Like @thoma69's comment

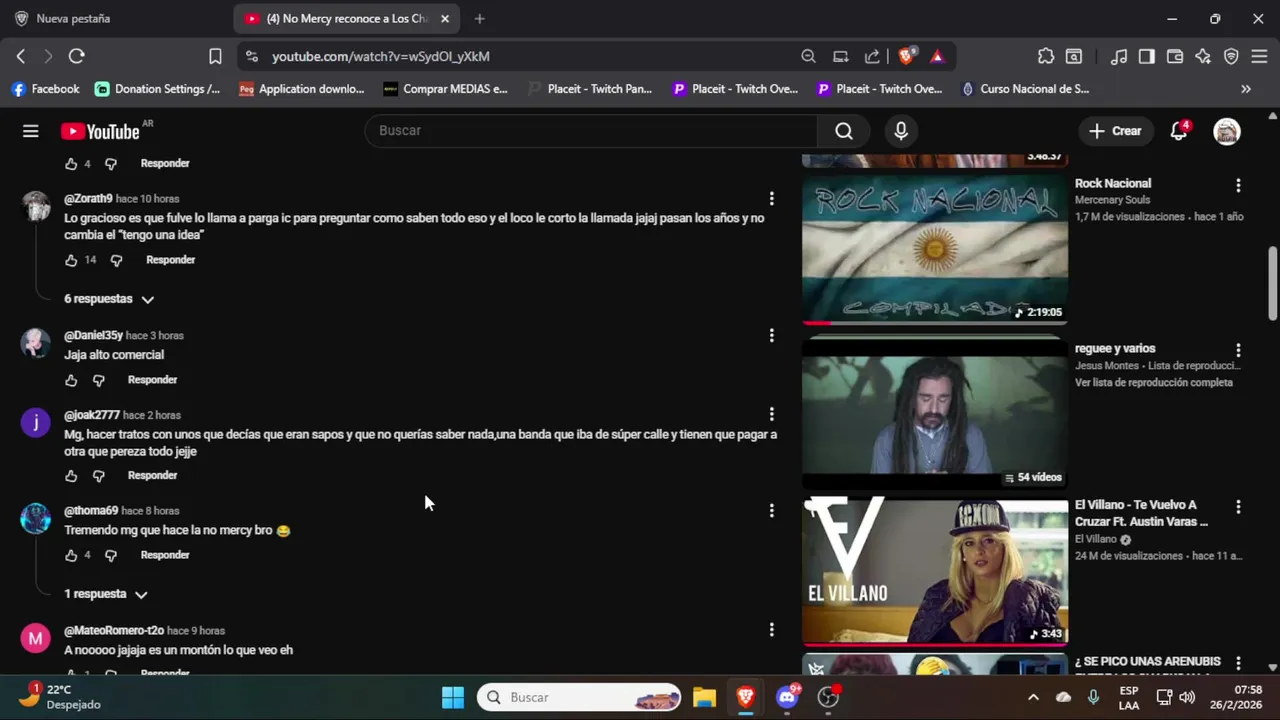pos(71,555)
